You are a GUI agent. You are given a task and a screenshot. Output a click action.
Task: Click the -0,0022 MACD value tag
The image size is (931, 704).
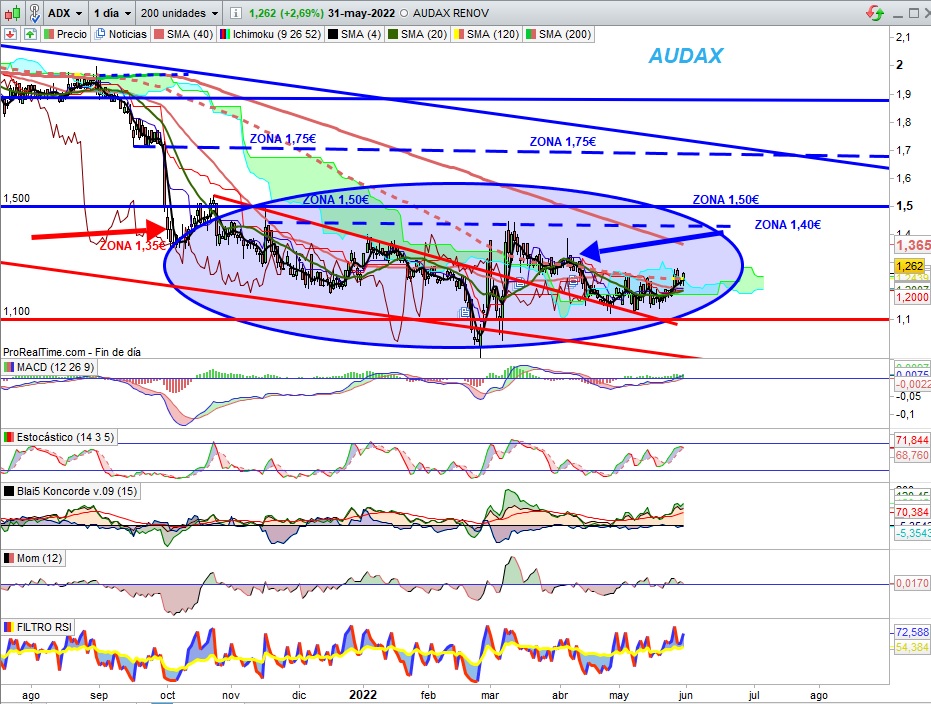(912, 384)
